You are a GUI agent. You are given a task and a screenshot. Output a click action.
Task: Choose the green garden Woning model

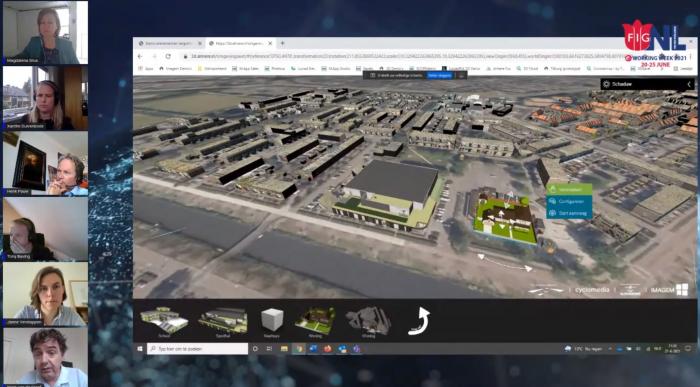point(315,320)
